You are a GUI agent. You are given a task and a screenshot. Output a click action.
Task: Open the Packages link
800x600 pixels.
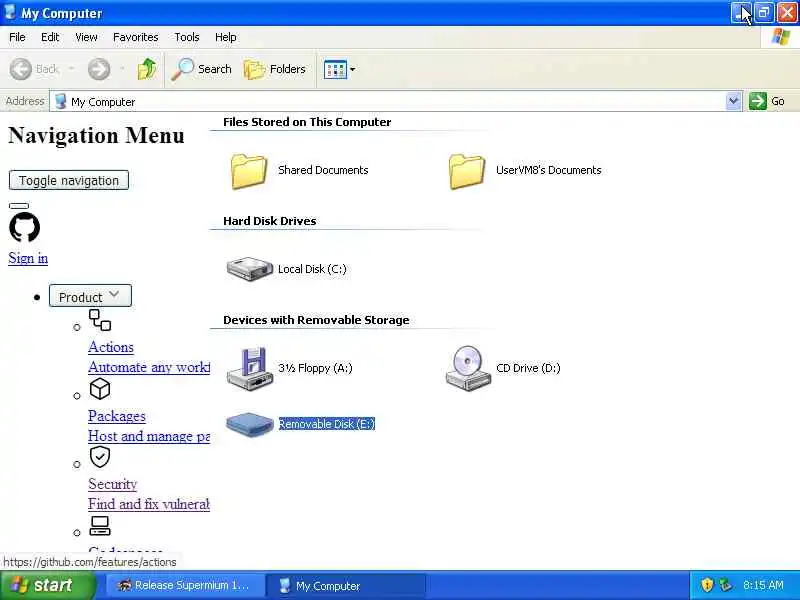117,416
